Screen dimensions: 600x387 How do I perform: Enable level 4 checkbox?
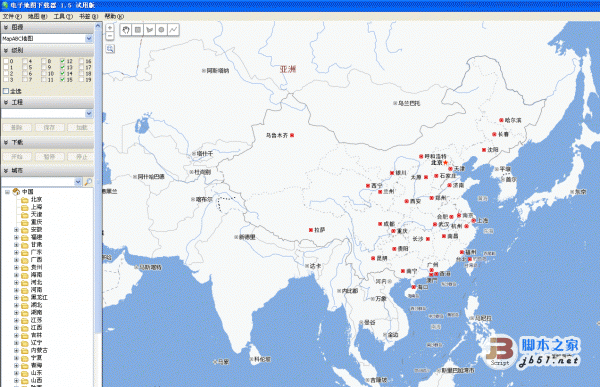tap(25, 61)
